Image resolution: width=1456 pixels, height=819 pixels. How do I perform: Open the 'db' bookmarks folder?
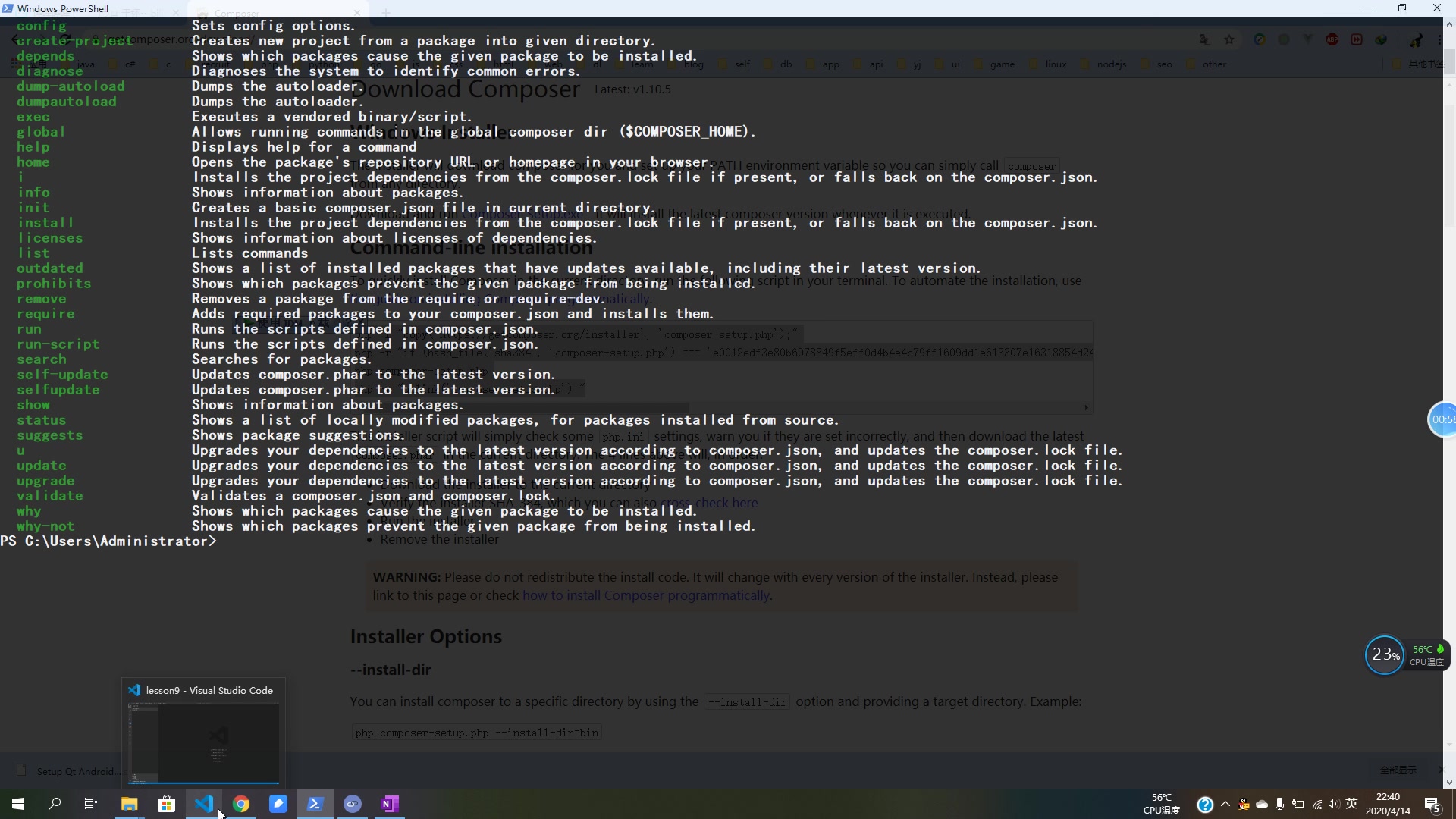point(779,64)
